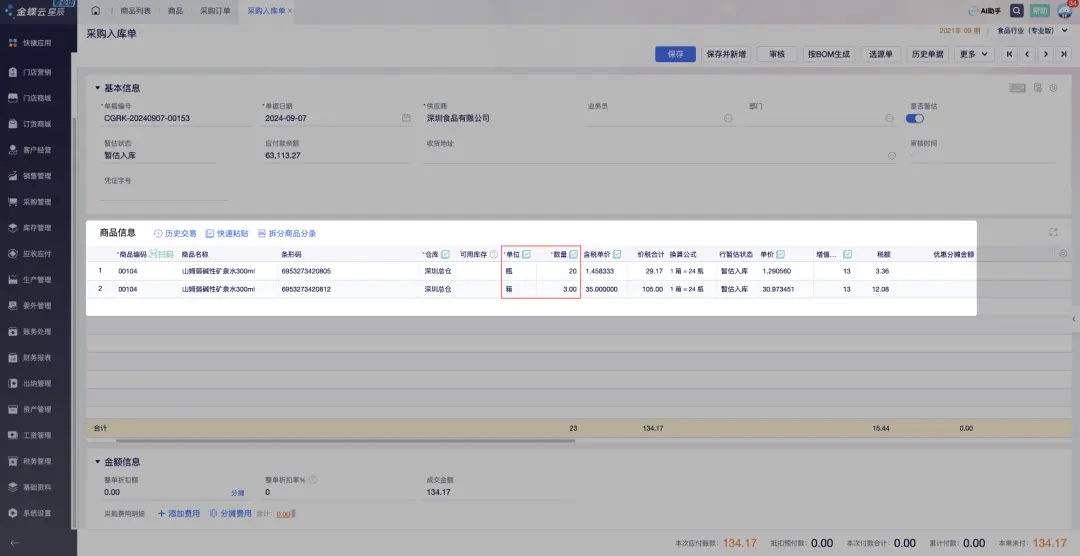The height and width of the screenshot is (556, 1080).
Task: Open the calendar picker for 单据日期
Action: (406, 118)
